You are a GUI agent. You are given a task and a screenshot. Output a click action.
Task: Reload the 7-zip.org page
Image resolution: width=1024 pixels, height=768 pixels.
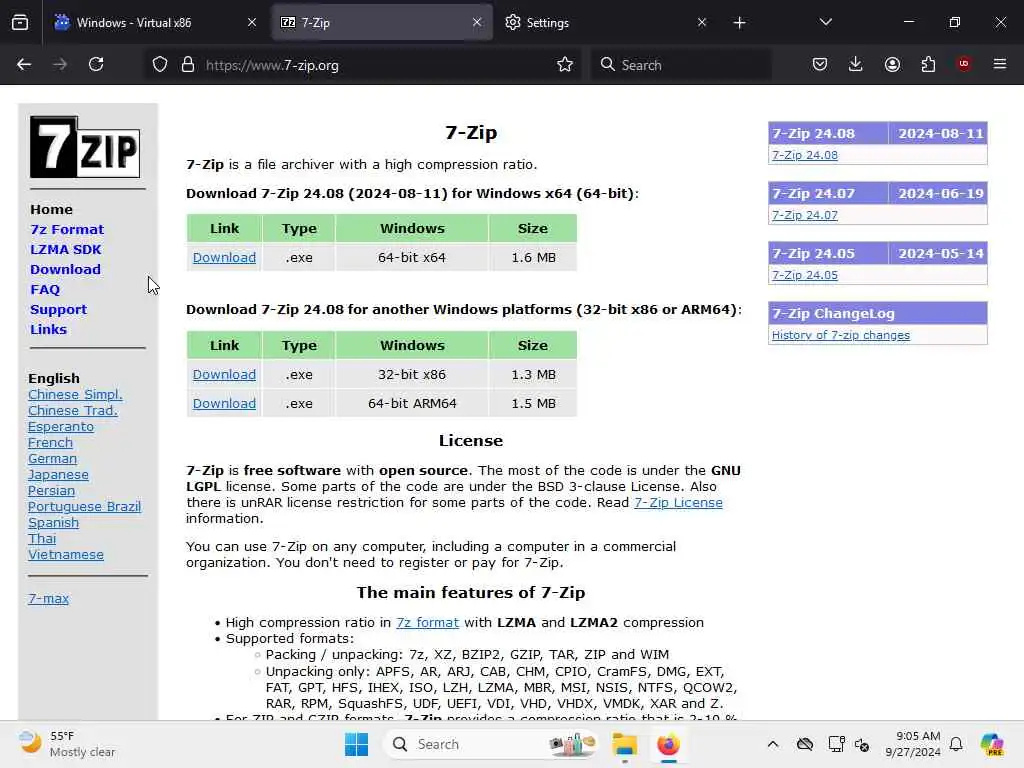click(x=96, y=65)
